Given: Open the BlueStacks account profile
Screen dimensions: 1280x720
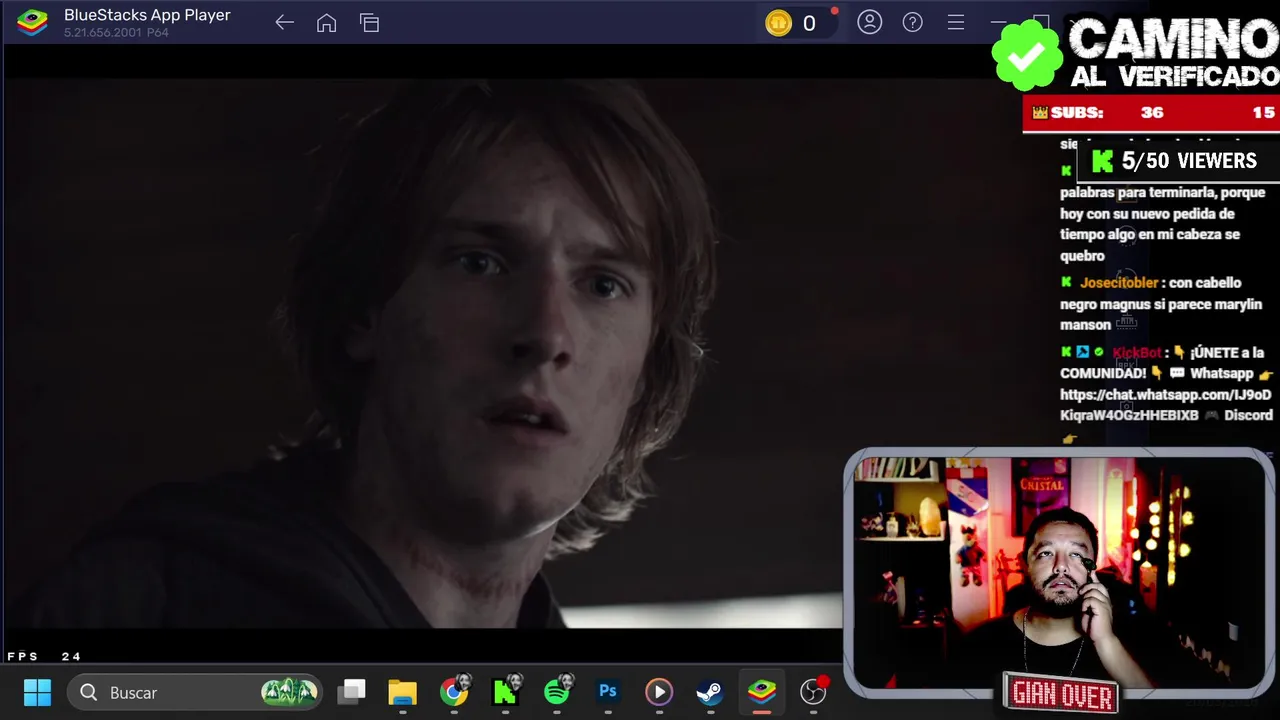Looking at the screenshot, I should (870, 22).
